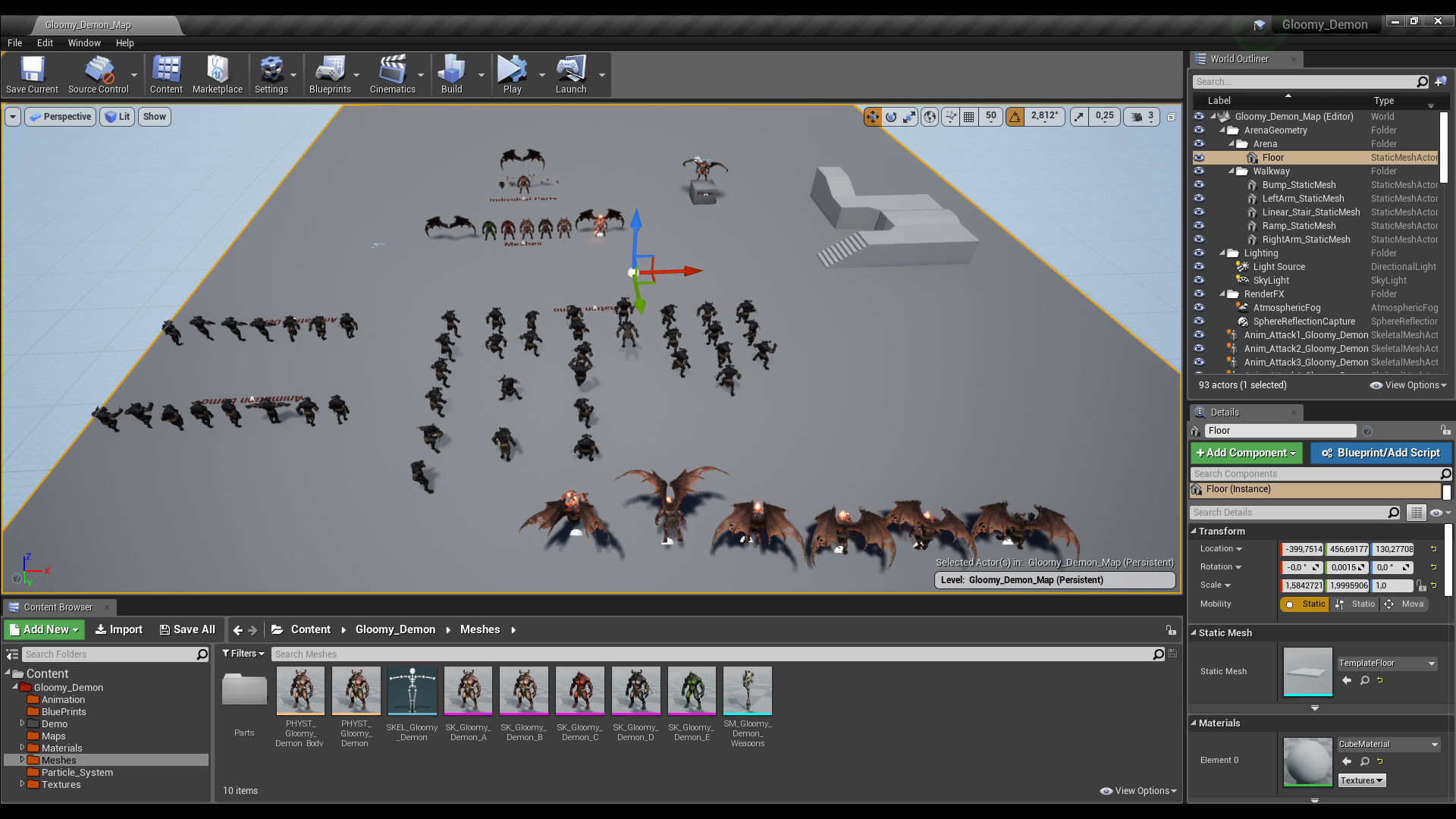1456x819 pixels.
Task: Click the Import button in Content Browser
Action: 119,629
